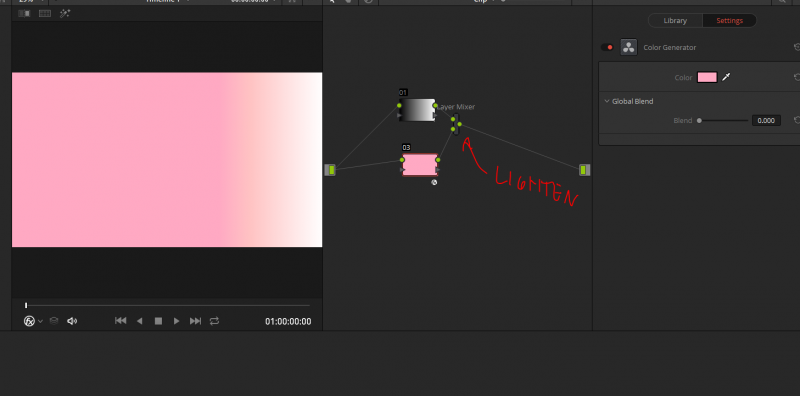Click the loop playback icon
The width and height of the screenshot is (800, 396).
(x=214, y=321)
